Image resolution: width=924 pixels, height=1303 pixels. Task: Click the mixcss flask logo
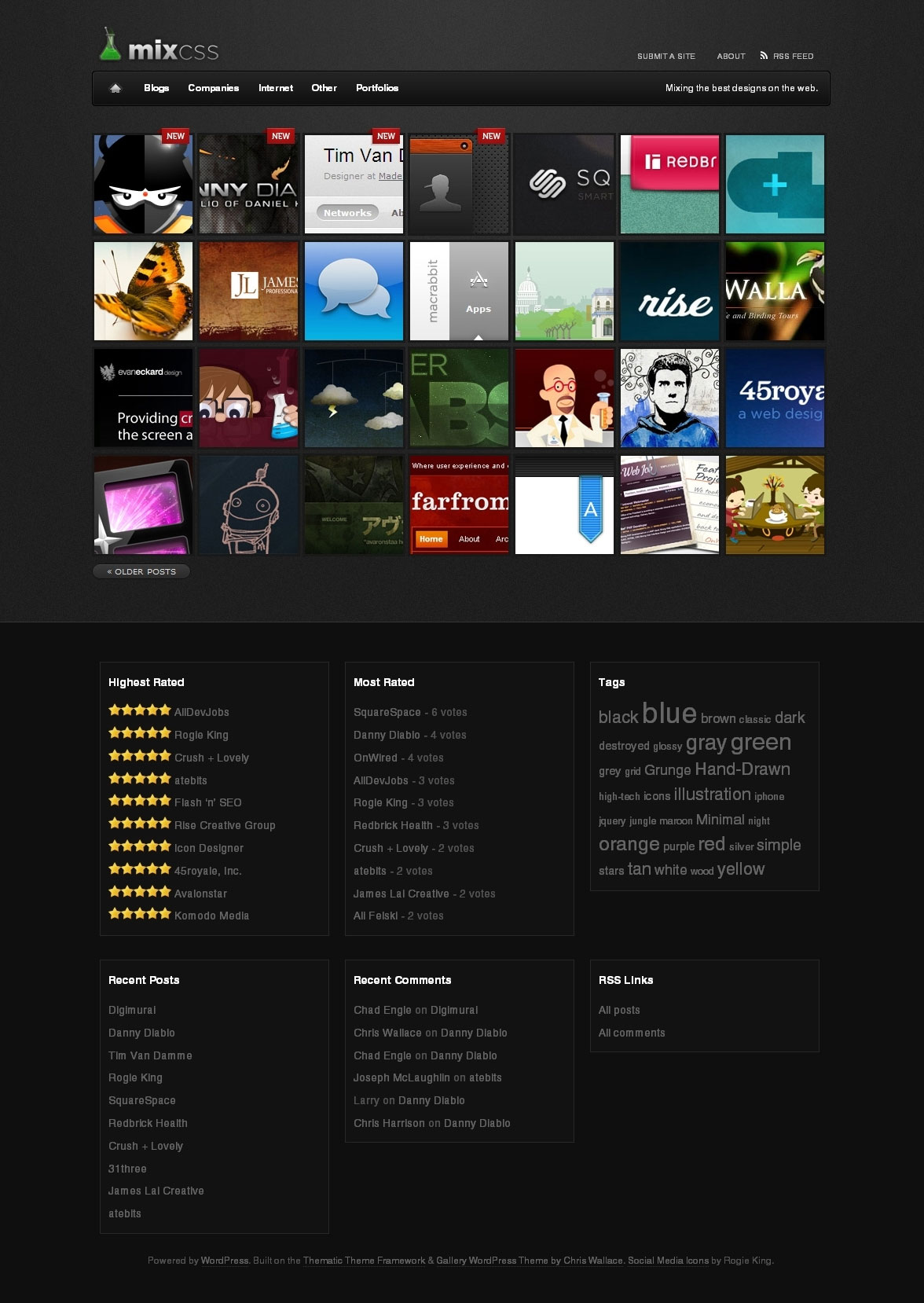pos(110,46)
